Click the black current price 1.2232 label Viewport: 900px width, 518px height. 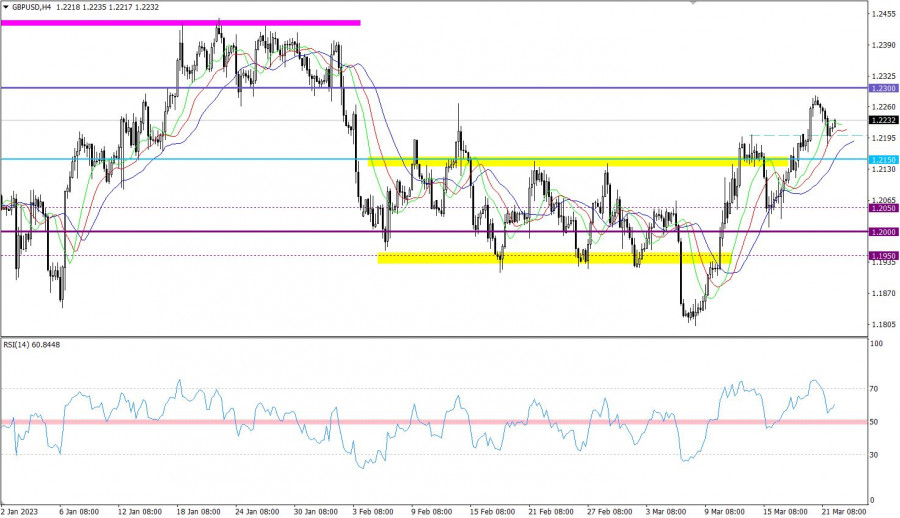[x=882, y=120]
